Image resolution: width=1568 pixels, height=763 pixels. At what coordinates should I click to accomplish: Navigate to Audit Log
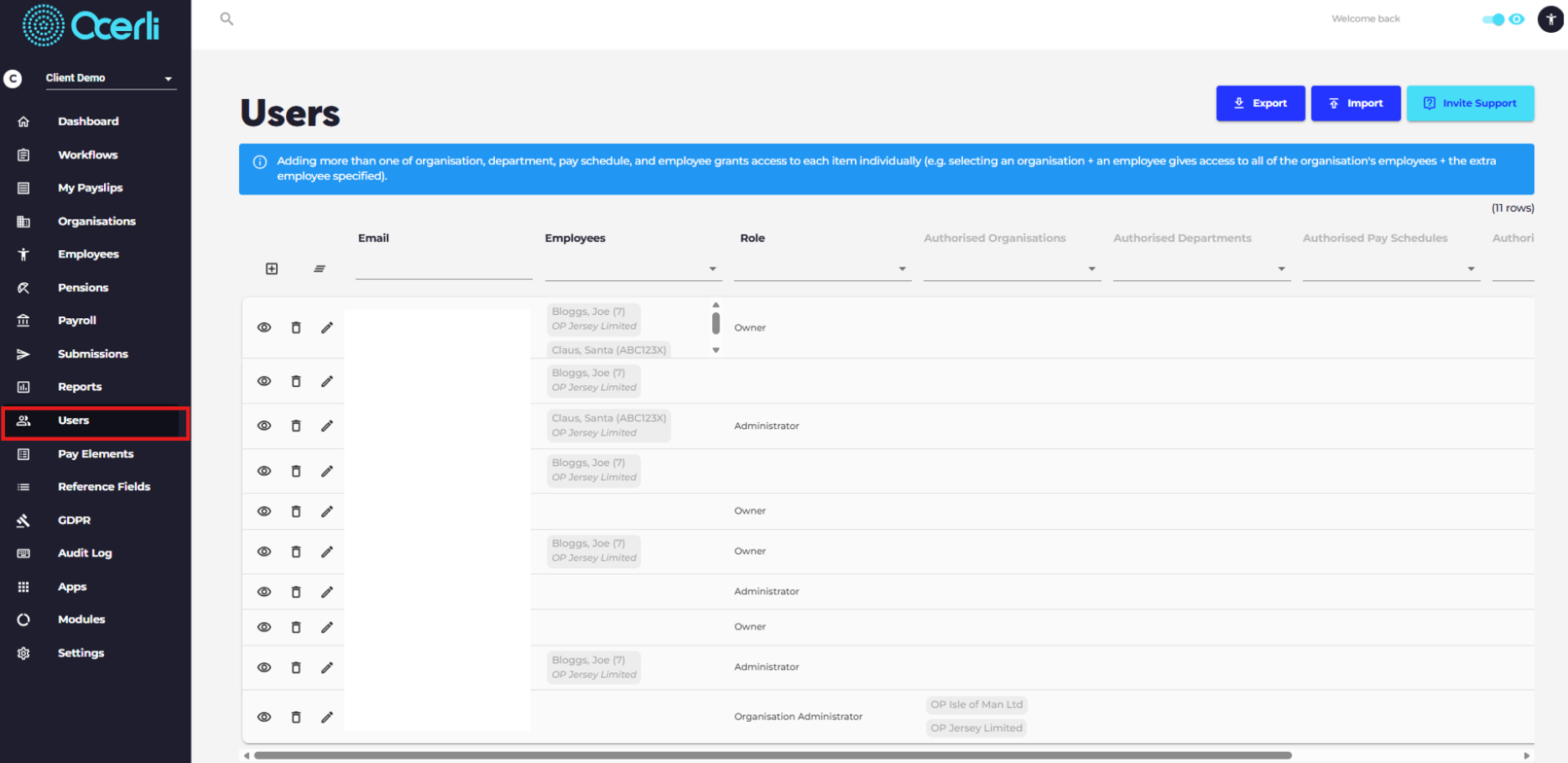point(85,553)
